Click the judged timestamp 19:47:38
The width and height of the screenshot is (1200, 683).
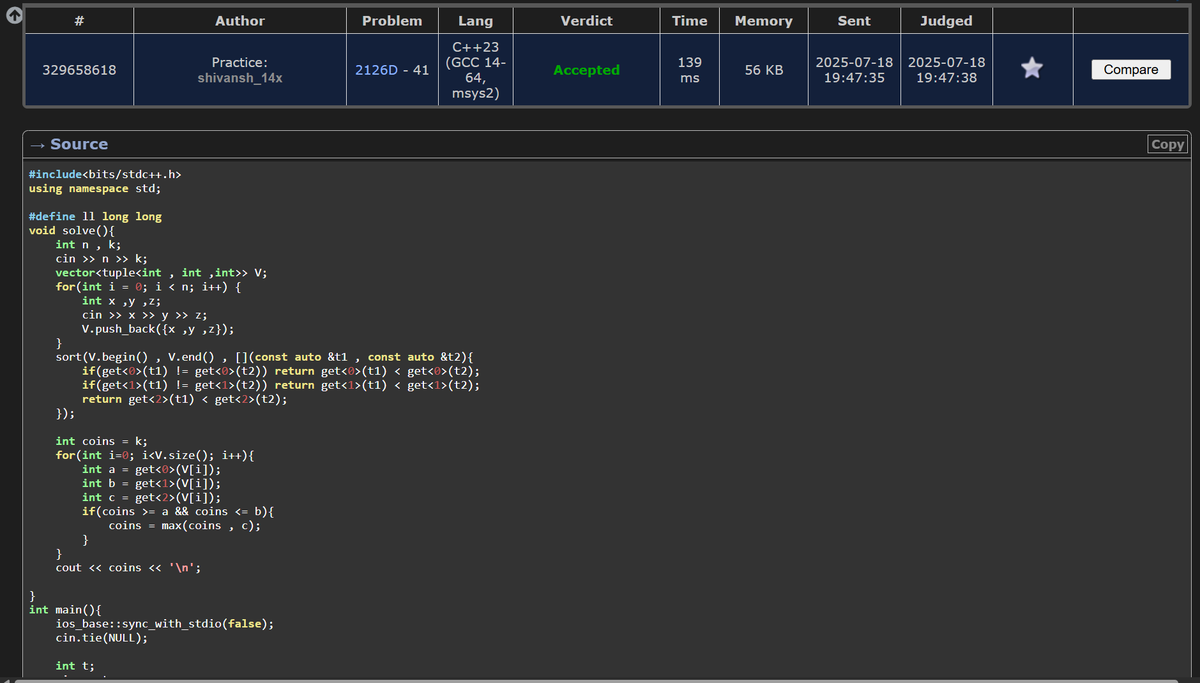point(946,78)
